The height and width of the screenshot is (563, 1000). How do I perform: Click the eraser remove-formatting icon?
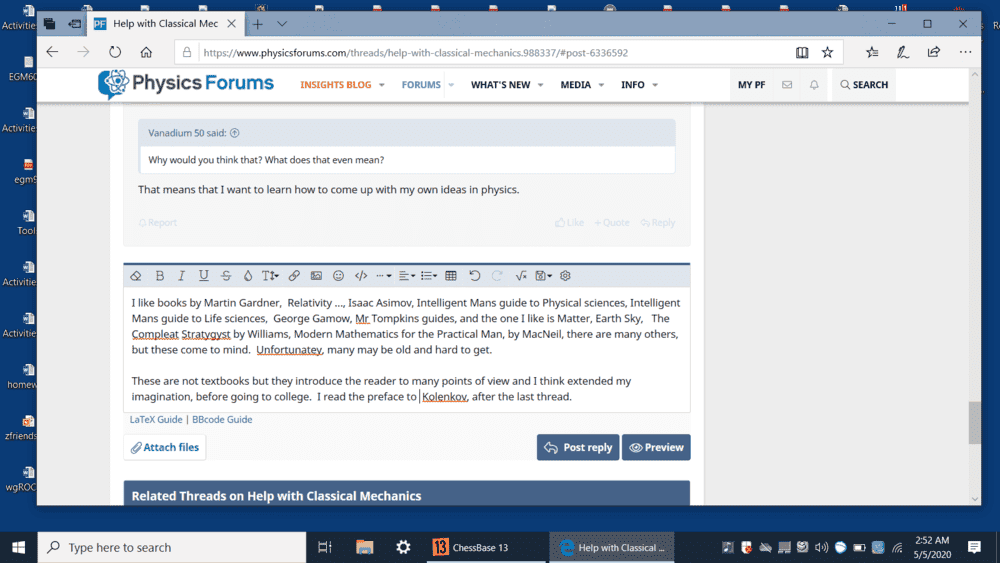(x=136, y=276)
